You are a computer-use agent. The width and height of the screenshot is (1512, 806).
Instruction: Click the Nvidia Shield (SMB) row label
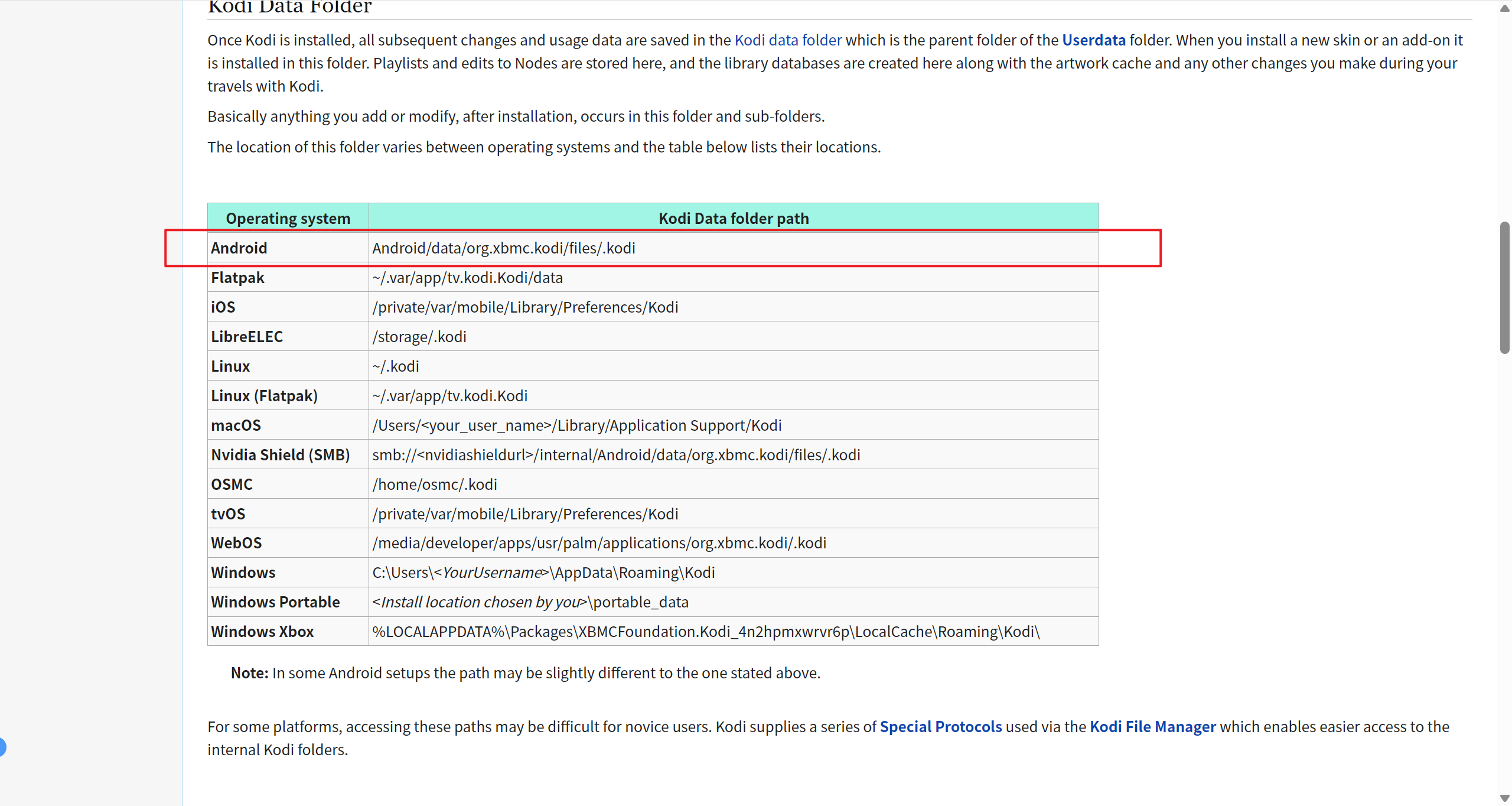[280, 454]
